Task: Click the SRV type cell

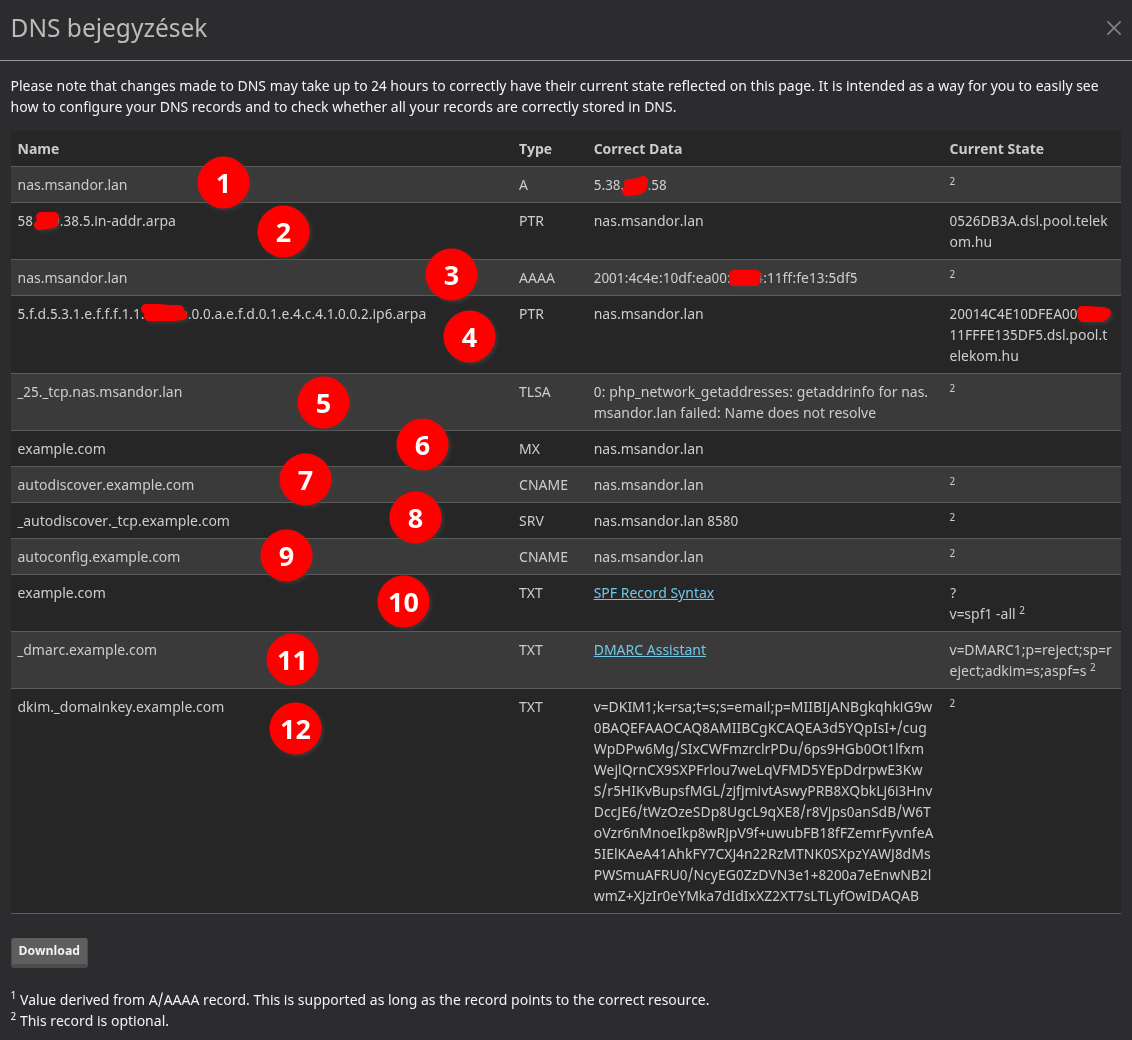Action: pyautogui.click(x=531, y=521)
